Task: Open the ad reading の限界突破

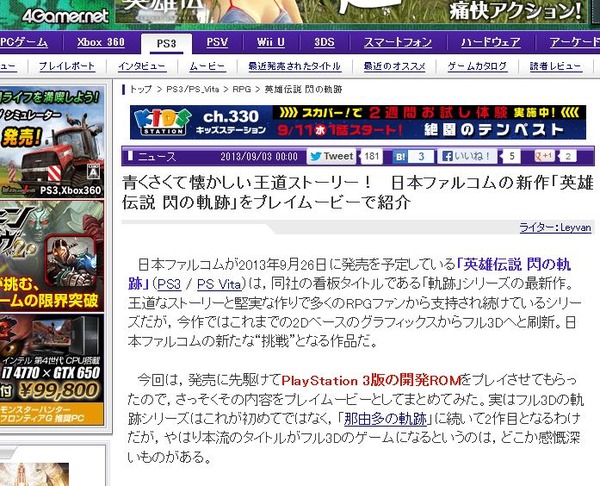Action: point(52,256)
